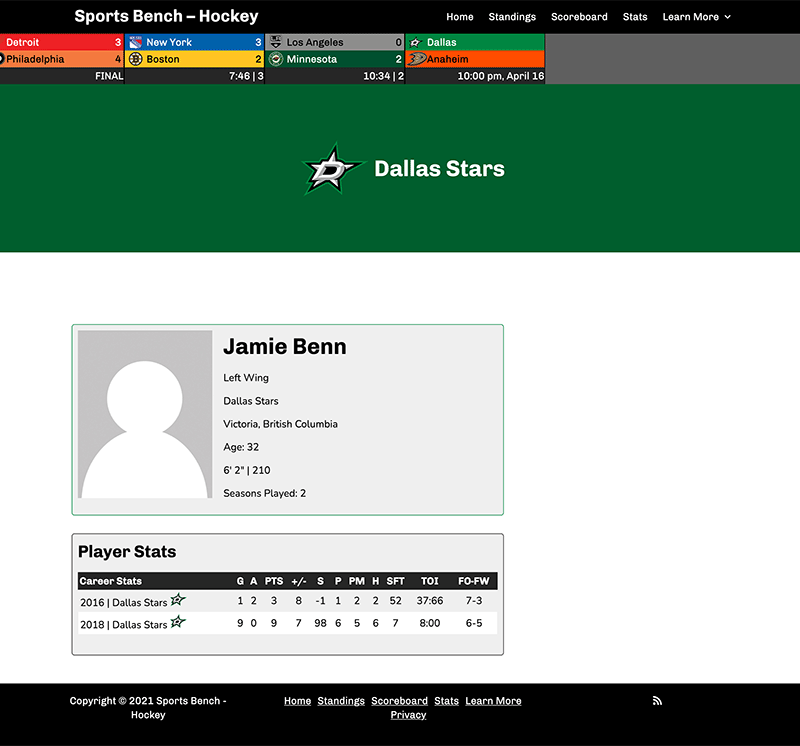Click the Dallas Stars logo in the banner
The image size is (800, 746).
pyautogui.click(x=334, y=169)
